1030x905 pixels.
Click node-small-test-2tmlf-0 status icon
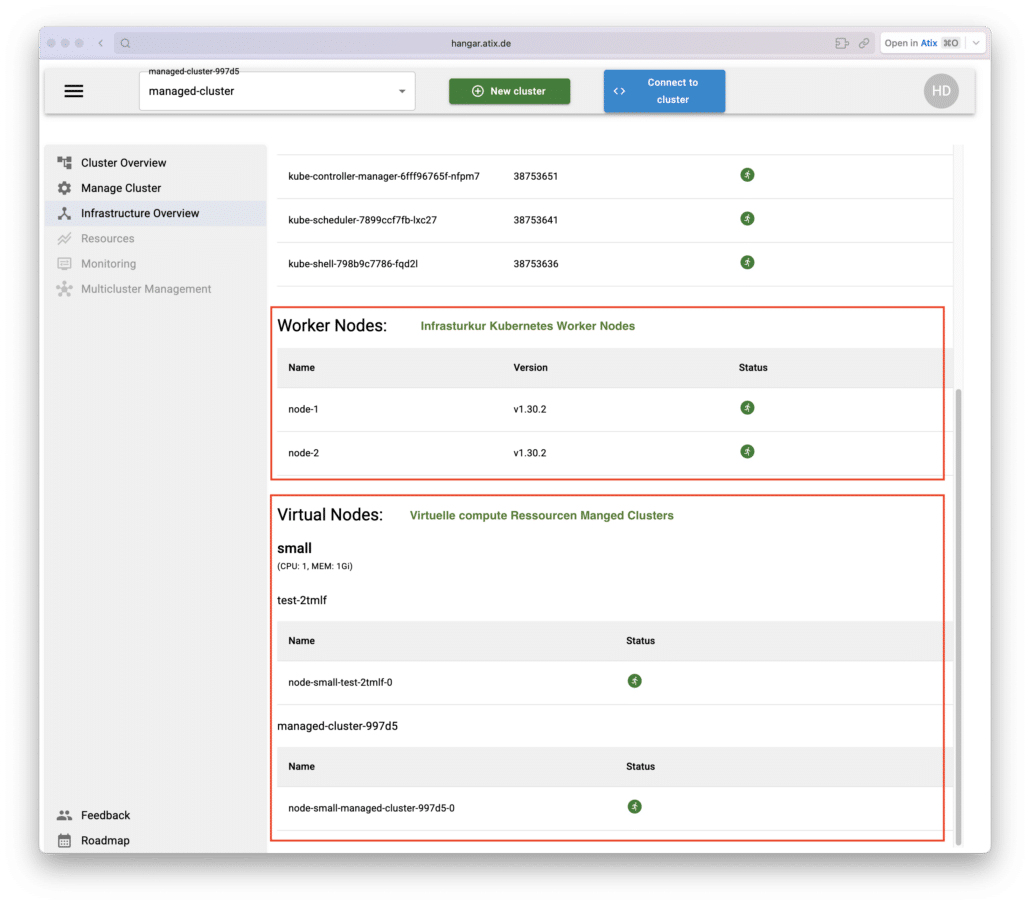click(634, 681)
